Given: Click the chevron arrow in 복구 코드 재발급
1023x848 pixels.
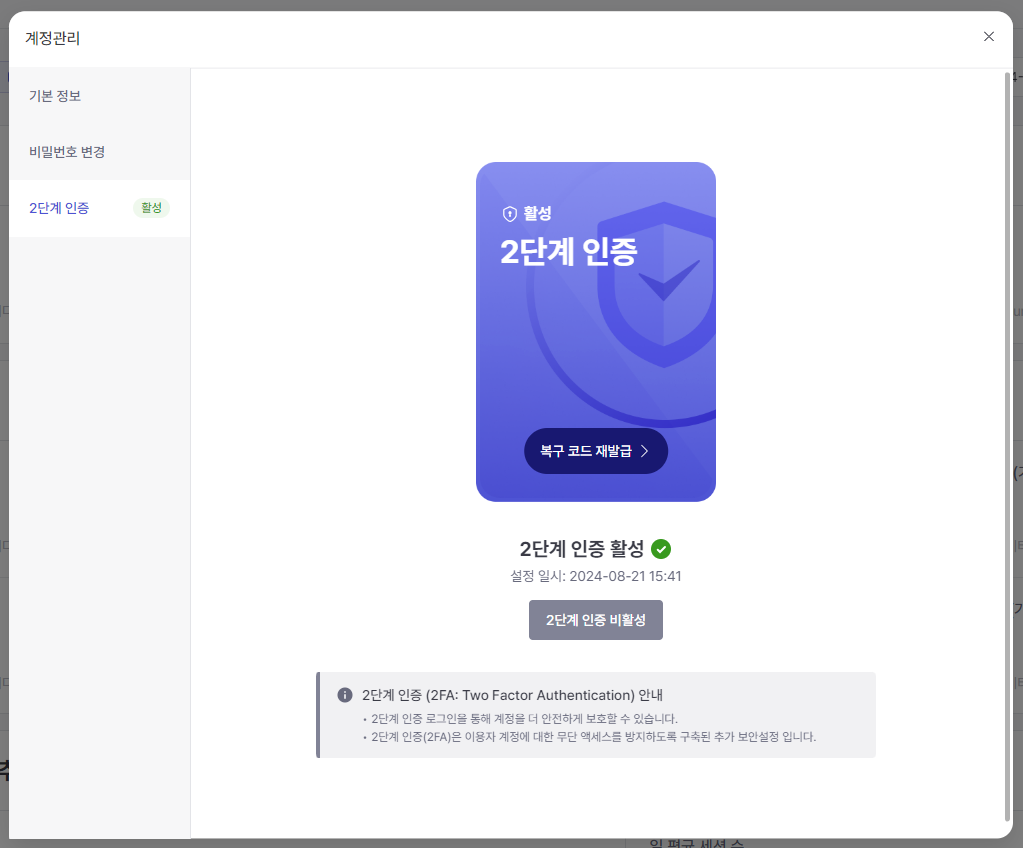Looking at the screenshot, I should (645, 451).
